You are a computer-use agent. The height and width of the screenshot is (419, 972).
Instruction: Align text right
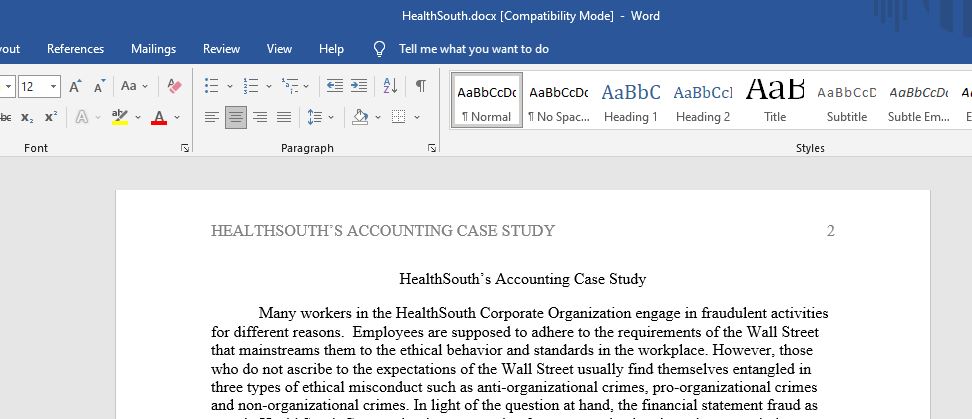click(260, 117)
